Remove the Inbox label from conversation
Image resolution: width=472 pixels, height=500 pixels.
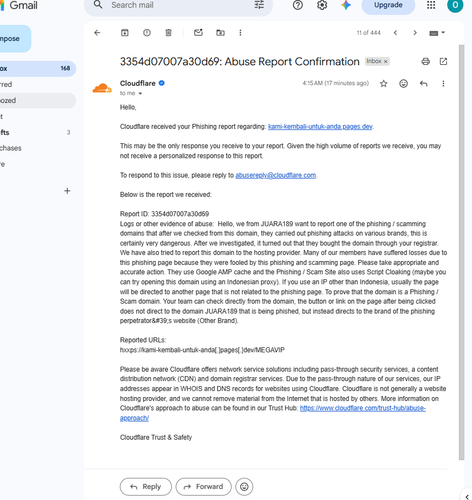[x=386, y=62]
